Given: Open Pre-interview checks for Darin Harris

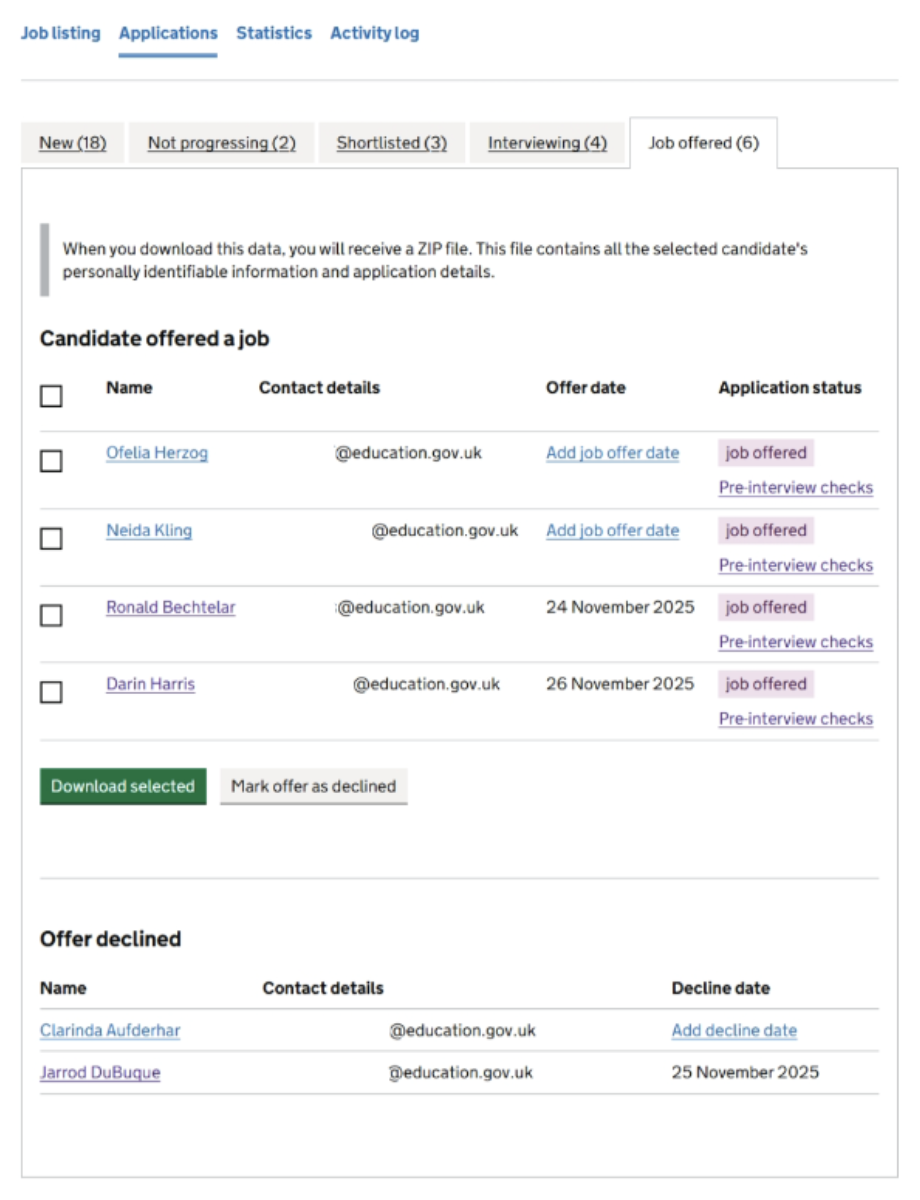Looking at the screenshot, I should coord(796,719).
